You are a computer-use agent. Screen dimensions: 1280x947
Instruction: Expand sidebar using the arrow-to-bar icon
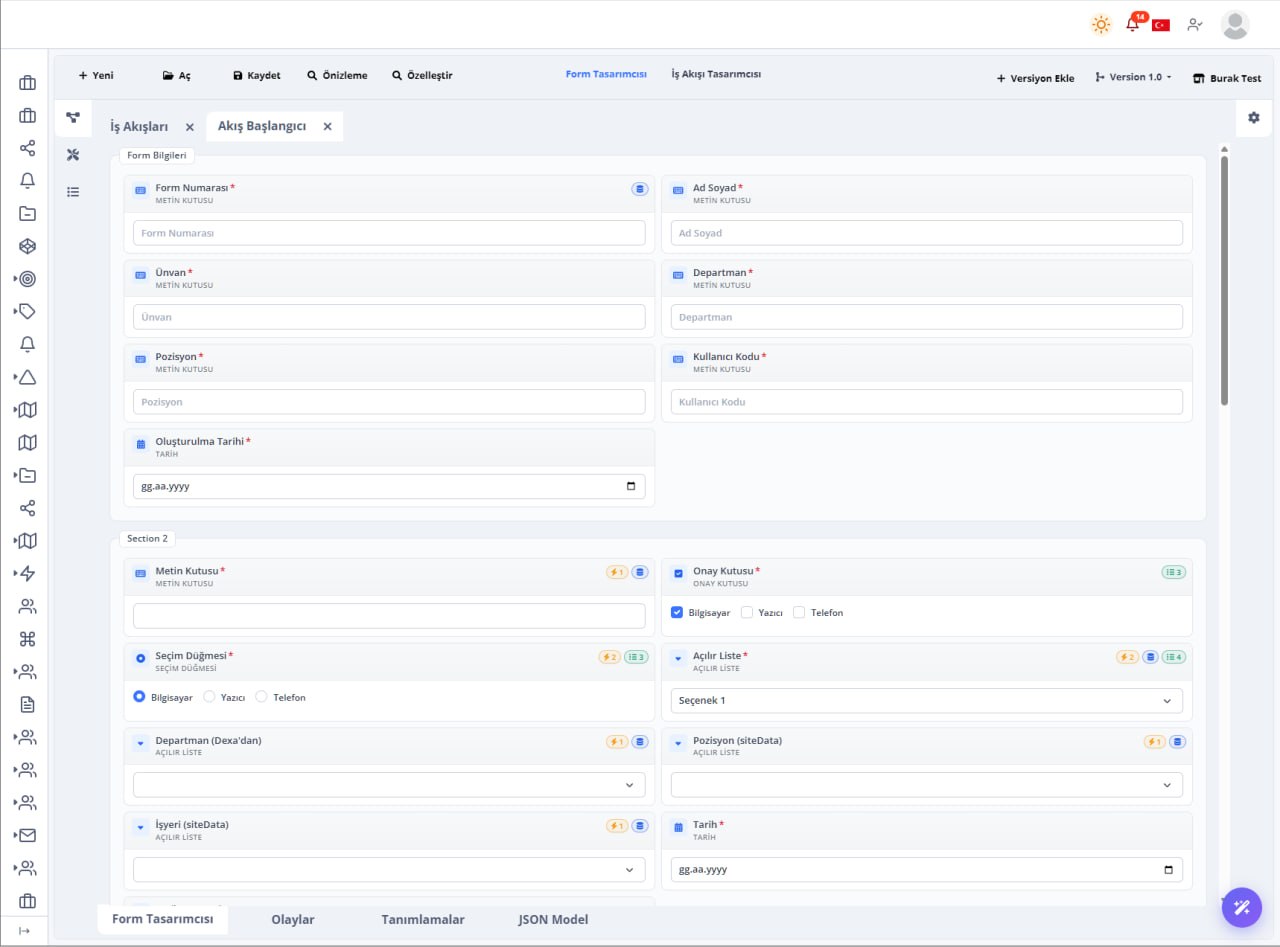pyautogui.click(x=25, y=930)
